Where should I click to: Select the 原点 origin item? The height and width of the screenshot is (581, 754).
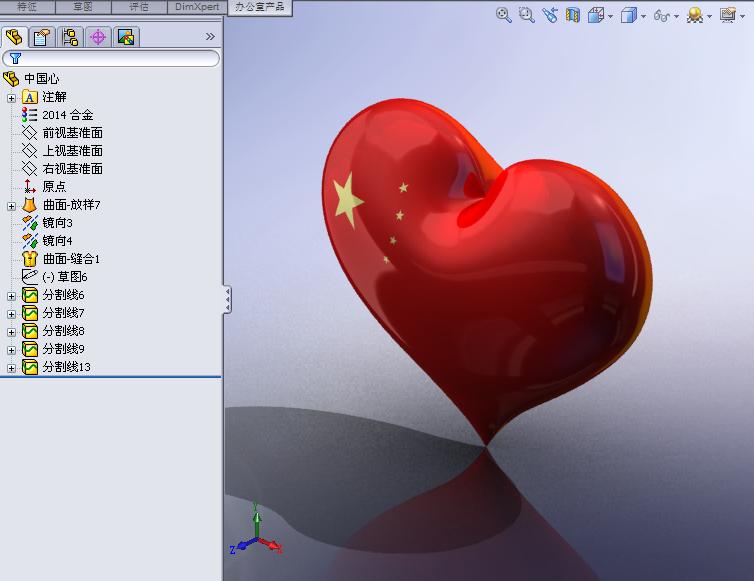(x=44, y=187)
